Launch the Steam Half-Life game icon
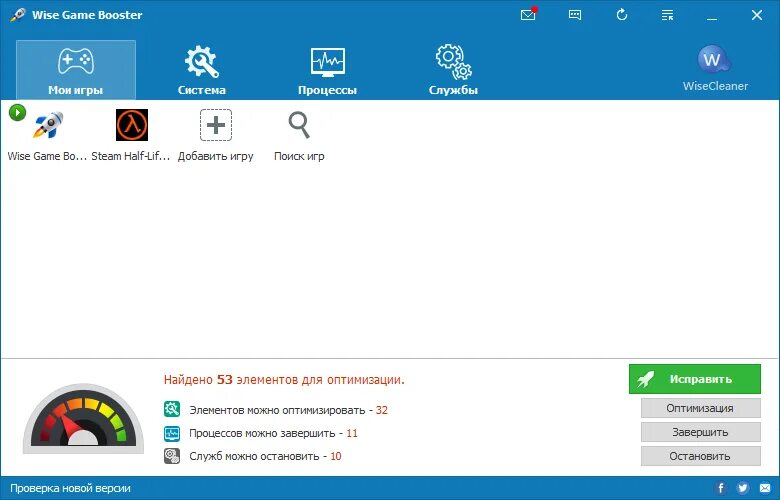 (x=132, y=125)
